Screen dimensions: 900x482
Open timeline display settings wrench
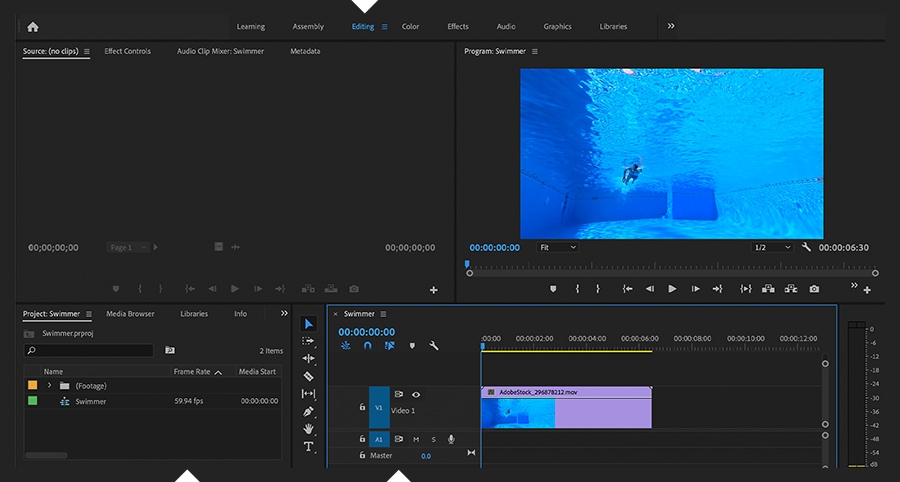(434, 345)
